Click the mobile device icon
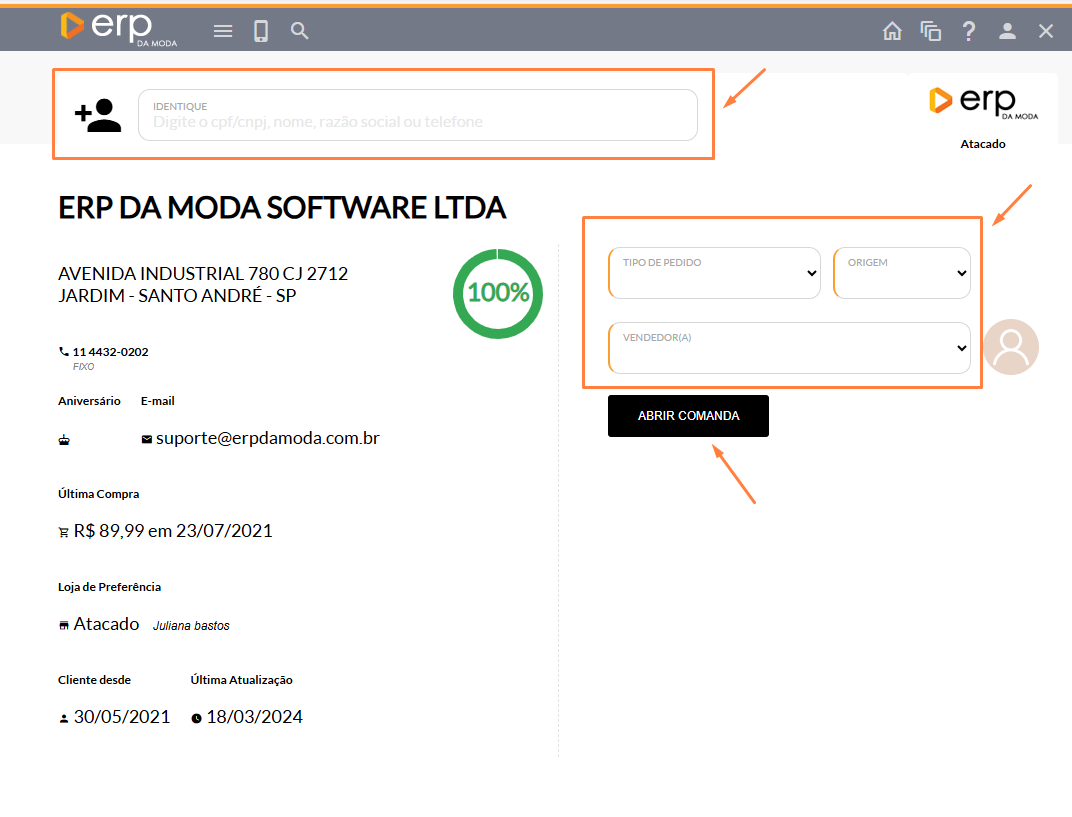 pos(261,31)
